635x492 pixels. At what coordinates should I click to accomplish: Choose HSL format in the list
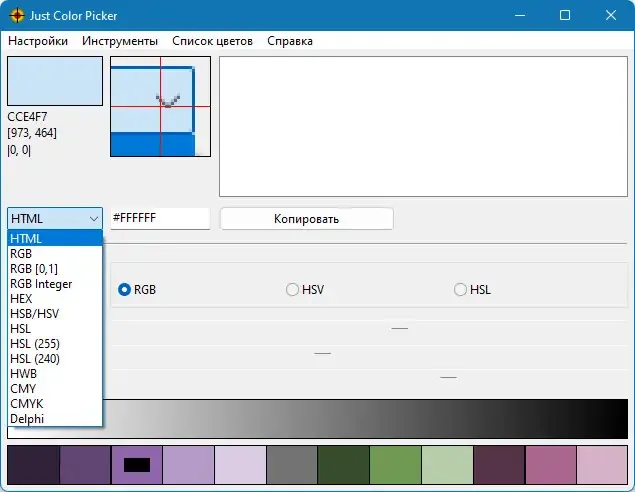click(x=55, y=328)
